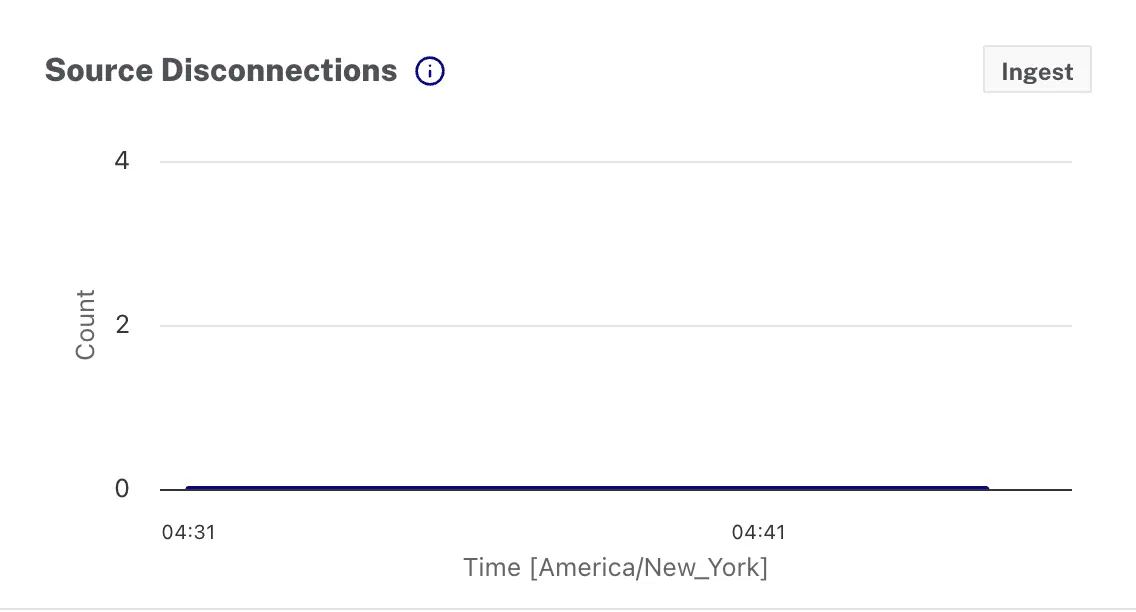Click the 04:31 time tick label
The height and width of the screenshot is (612, 1136).
189,532
